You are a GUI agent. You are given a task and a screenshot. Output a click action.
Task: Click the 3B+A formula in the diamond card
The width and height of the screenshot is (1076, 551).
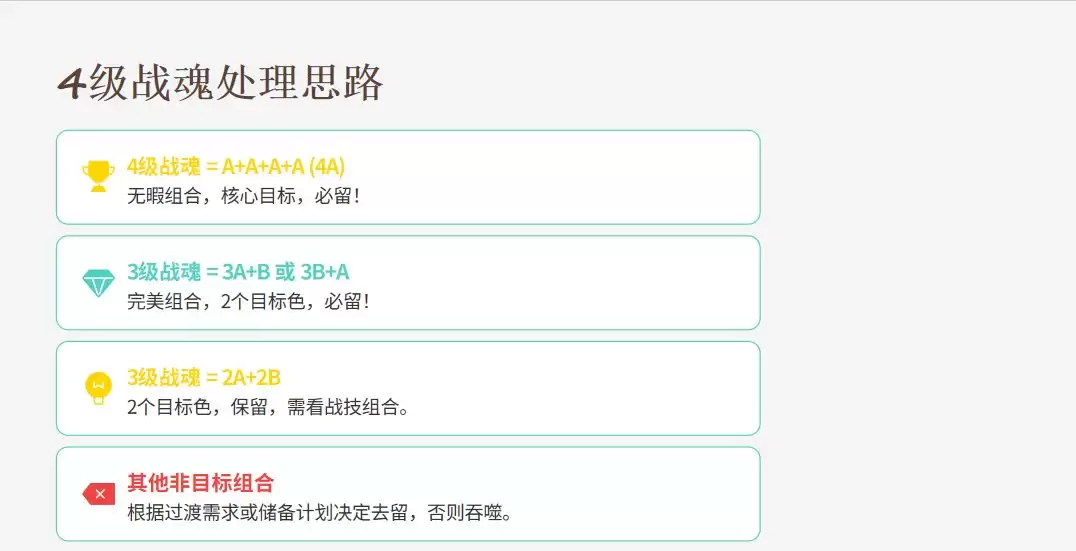pyautogui.click(x=325, y=272)
